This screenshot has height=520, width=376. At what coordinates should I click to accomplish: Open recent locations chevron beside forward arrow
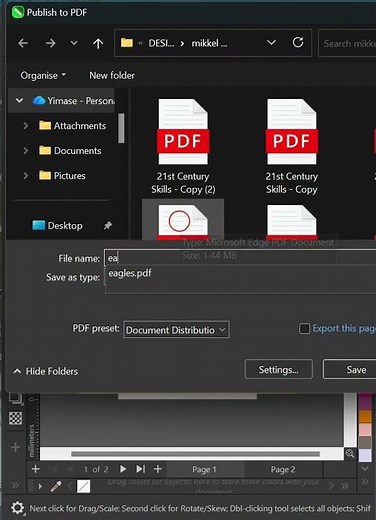(74, 43)
